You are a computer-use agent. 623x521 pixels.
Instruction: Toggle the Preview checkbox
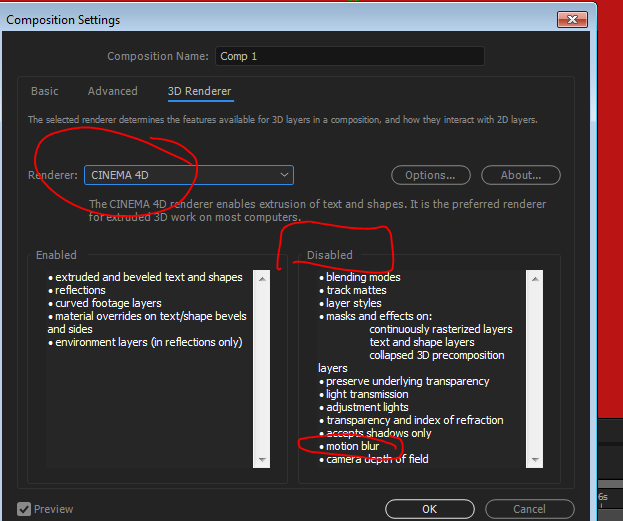coord(24,509)
